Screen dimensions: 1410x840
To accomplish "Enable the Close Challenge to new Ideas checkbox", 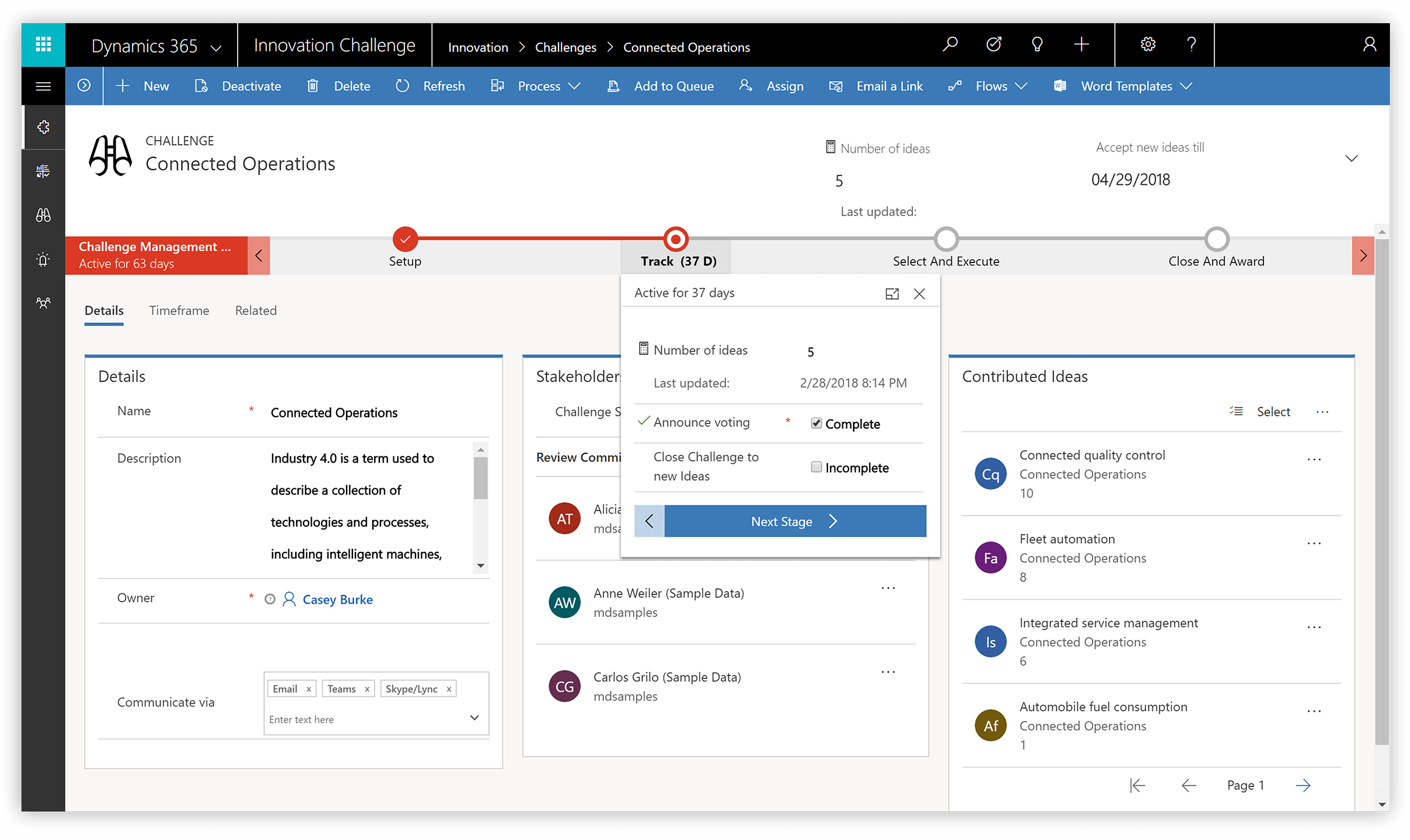I will 815,467.
